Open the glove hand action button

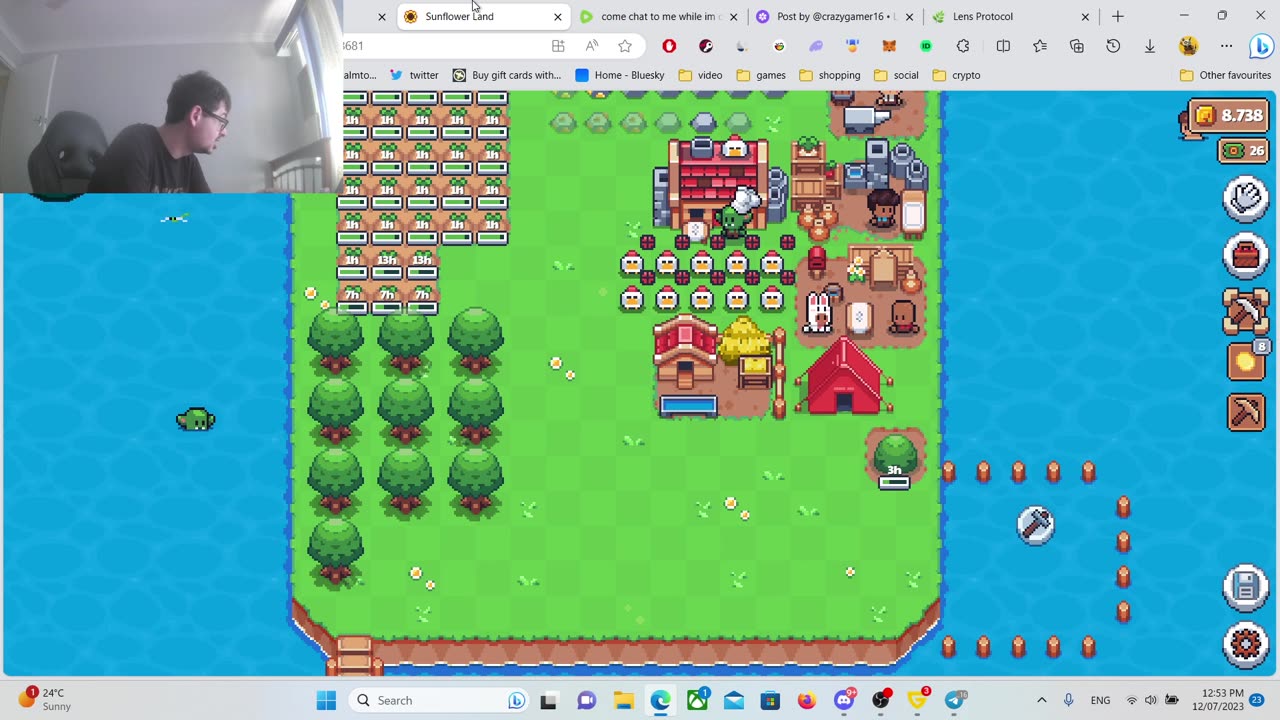click(x=1246, y=199)
